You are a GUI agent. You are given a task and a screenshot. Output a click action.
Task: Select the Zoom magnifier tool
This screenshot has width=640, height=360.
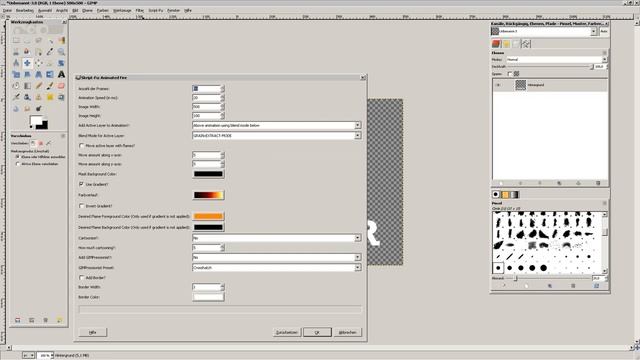(61, 52)
